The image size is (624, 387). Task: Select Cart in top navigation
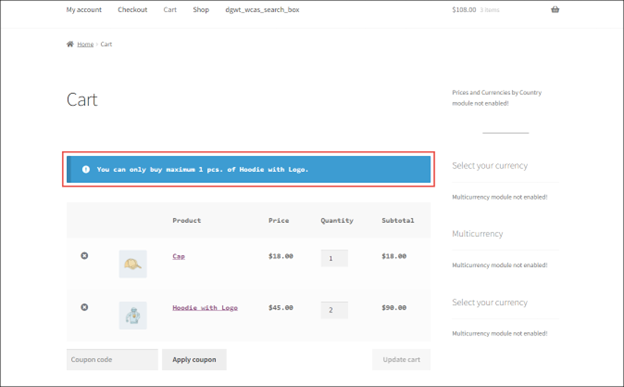coord(170,10)
